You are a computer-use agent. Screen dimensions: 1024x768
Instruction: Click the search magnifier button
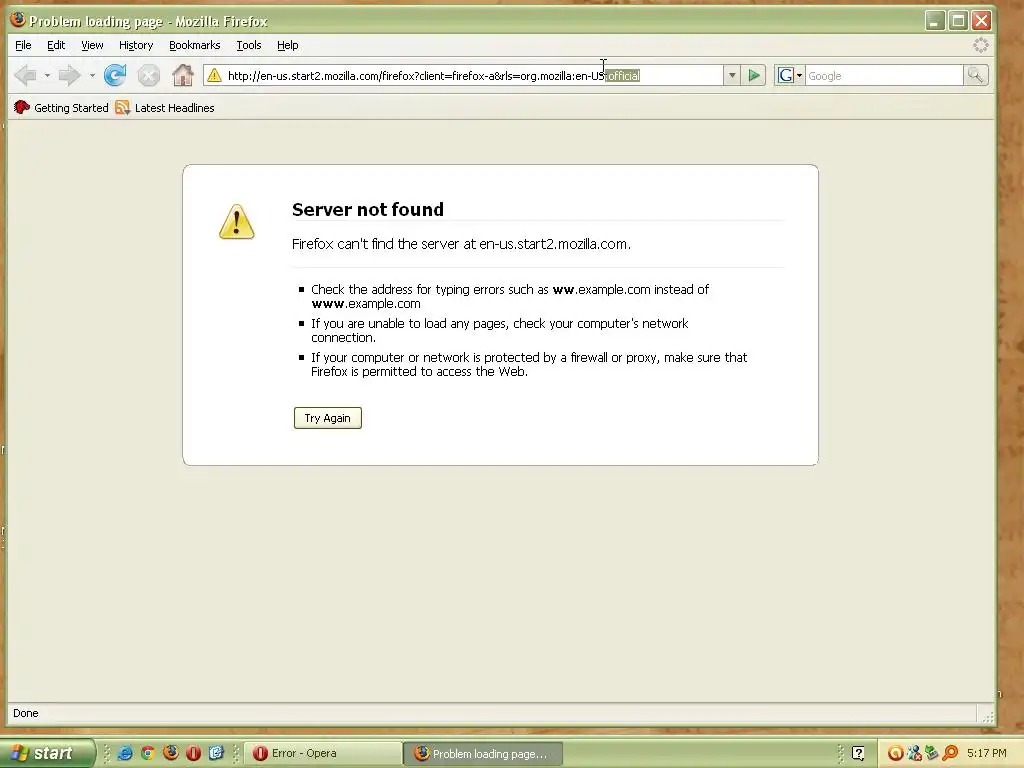point(976,76)
